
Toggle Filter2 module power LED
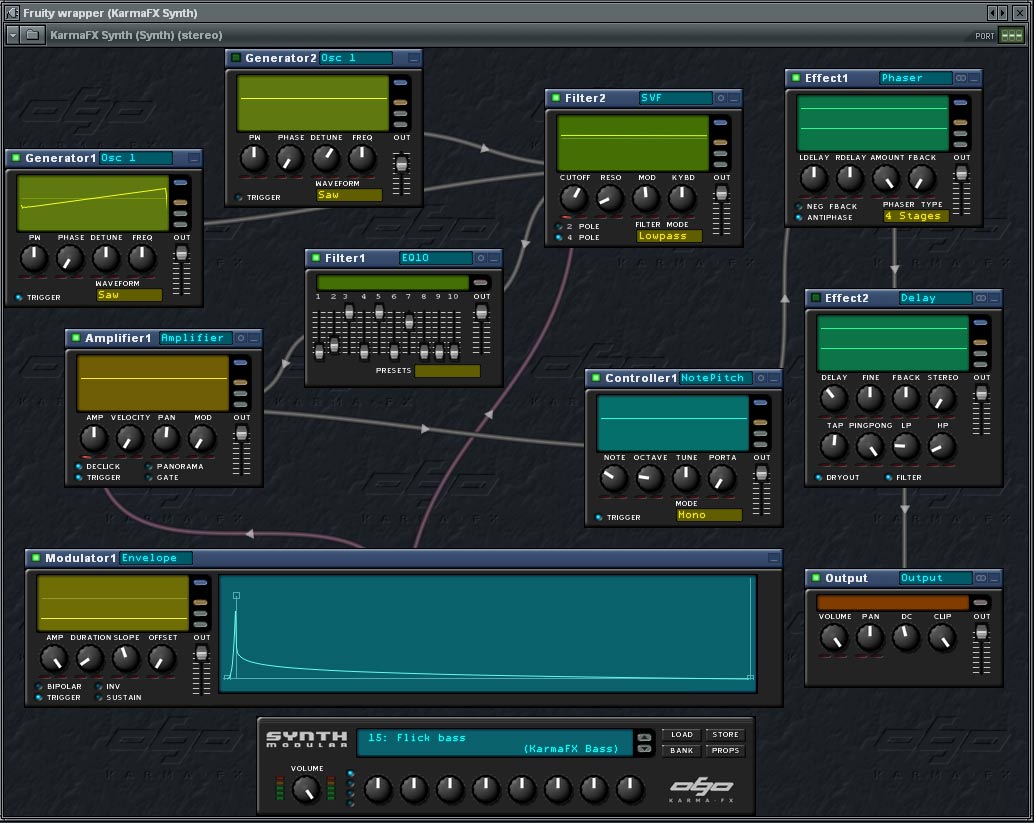tap(556, 98)
